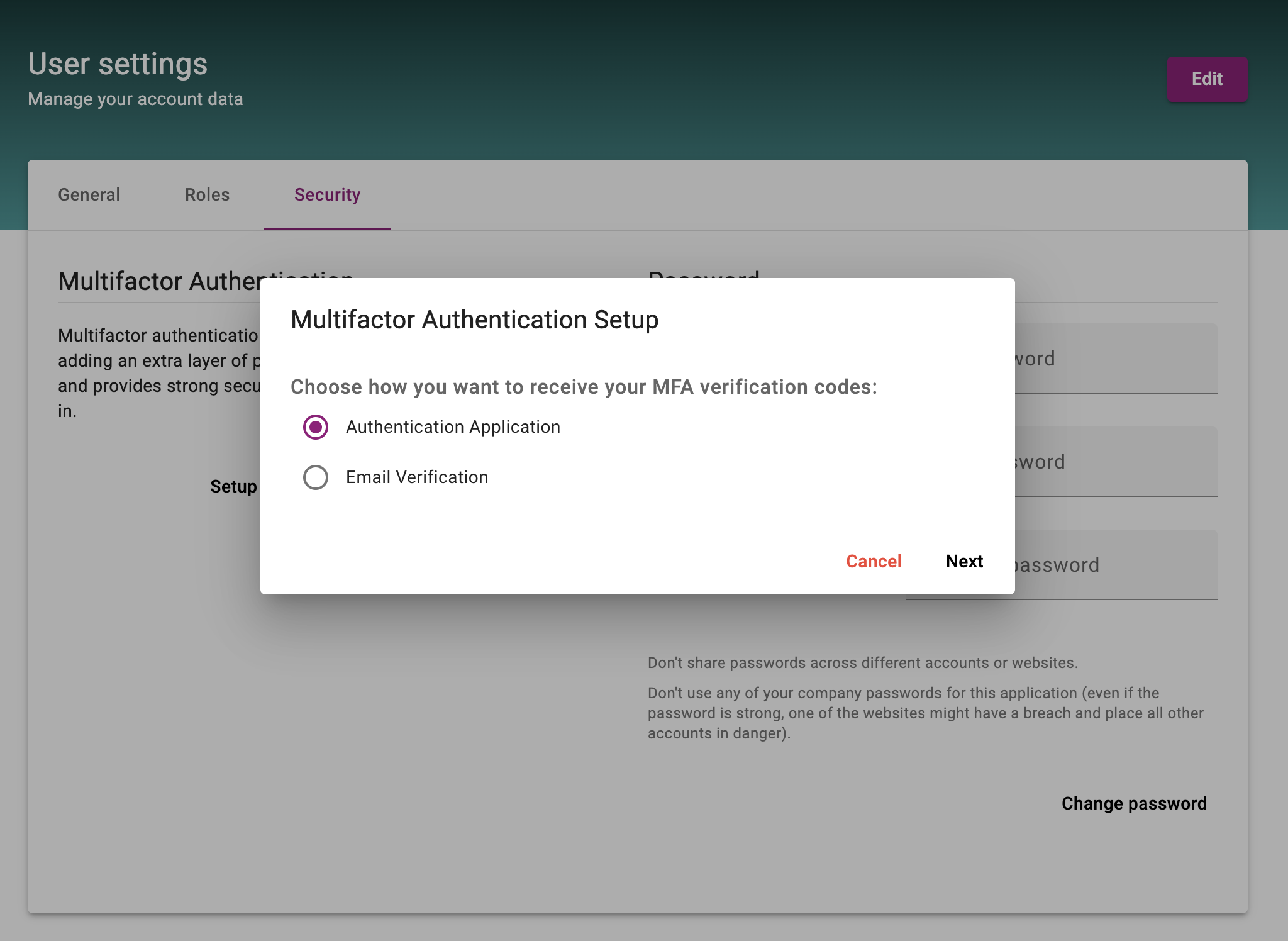This screenshot has height=941, width=1288.
Task: Click the password sharing warning text
Action: click(862, 663)
